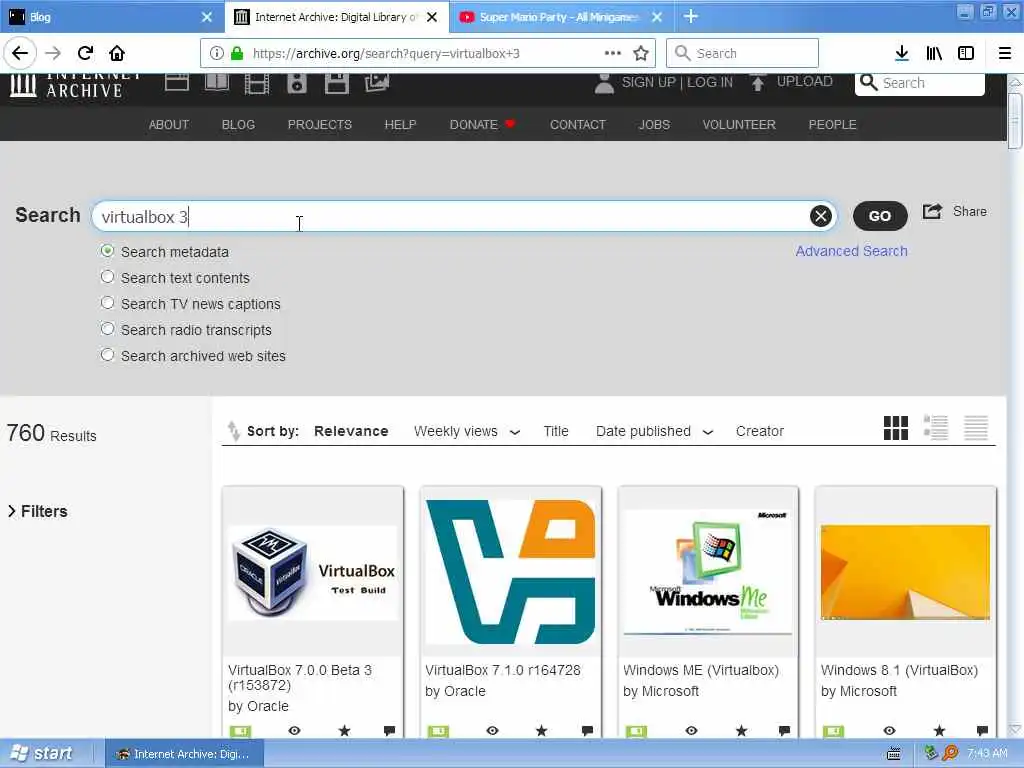
Task: Open Advanced Search link
Action: tap(852, 251)
